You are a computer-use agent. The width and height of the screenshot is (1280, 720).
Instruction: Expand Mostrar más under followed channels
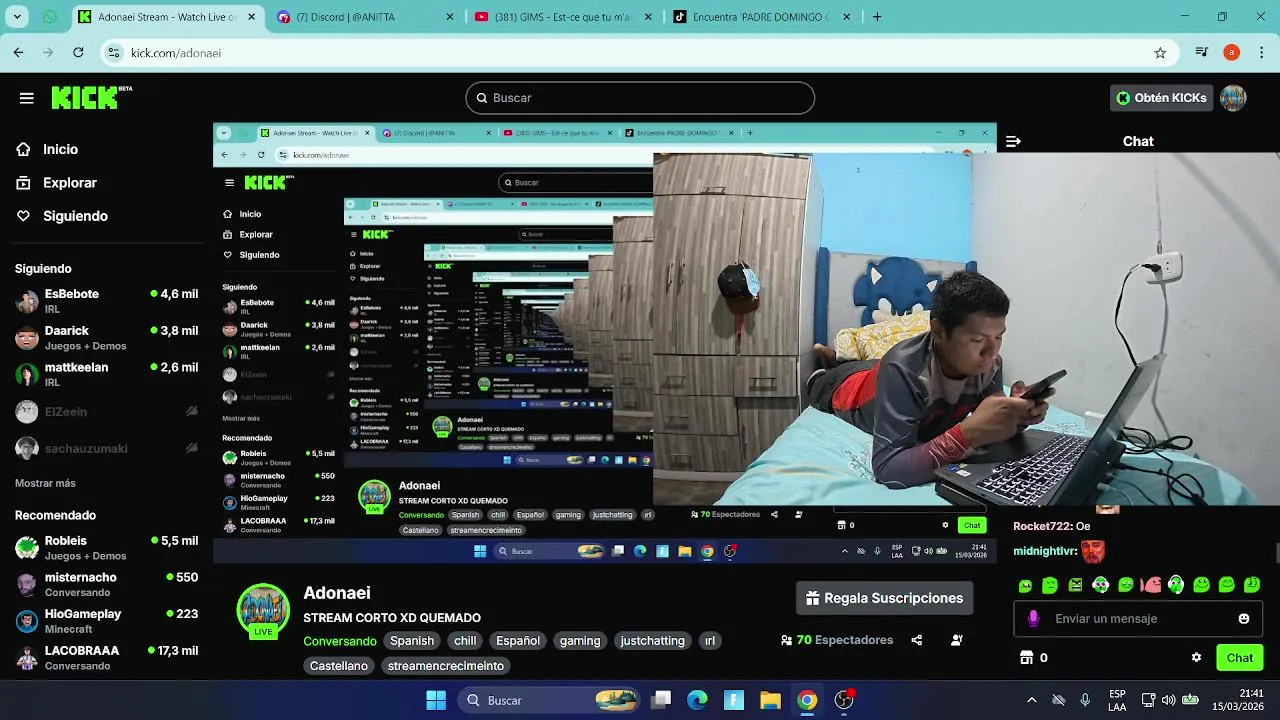(x=45, y=483)
